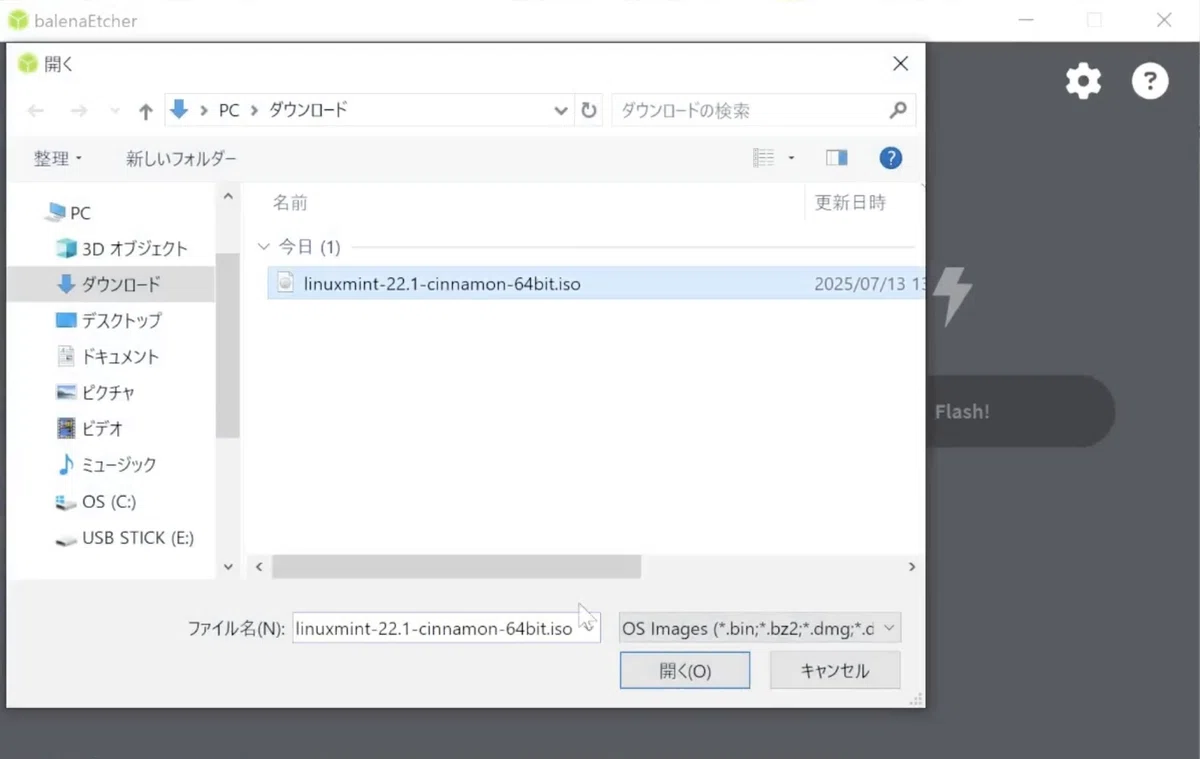Click the lightning bolt flash icon
The width and height of the screenshot is (1200, 759).
click(951, 296)
